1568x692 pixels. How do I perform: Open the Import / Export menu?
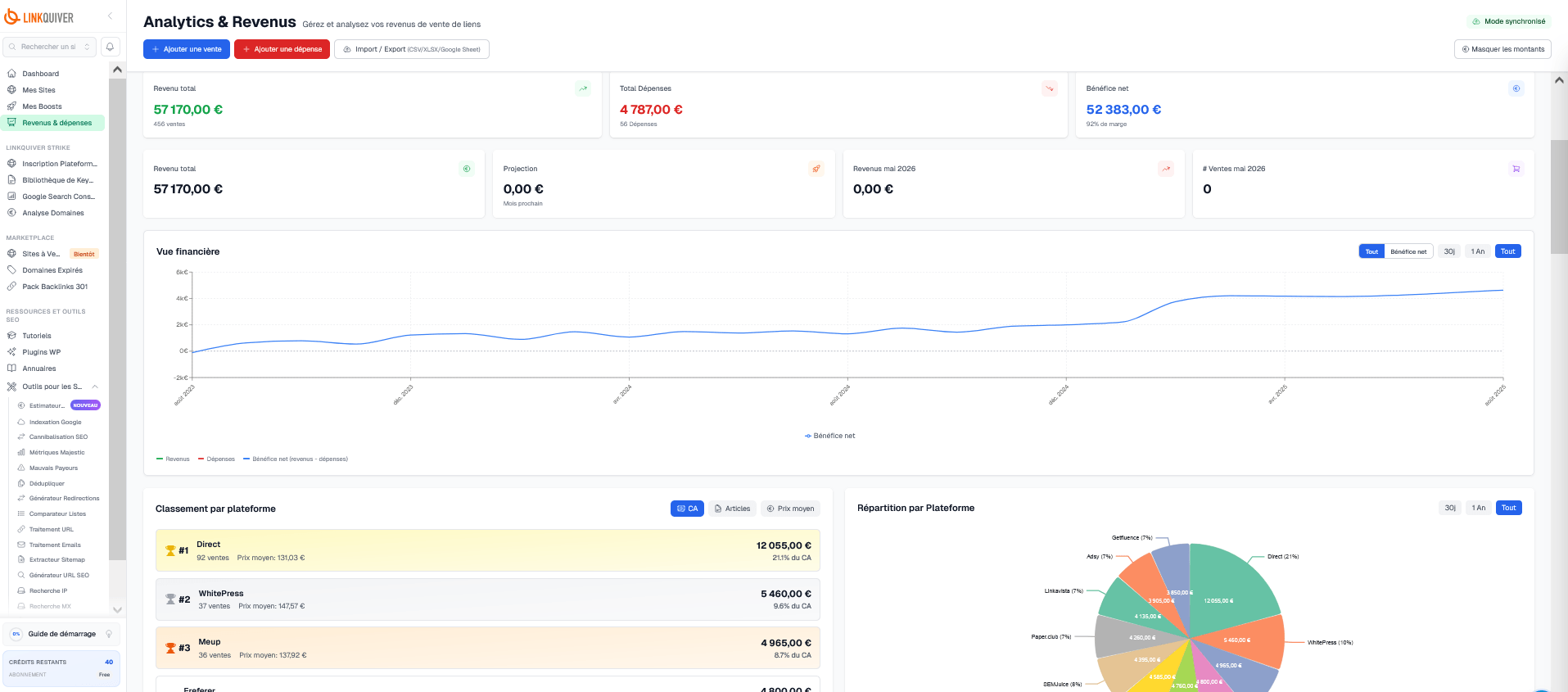412,49
